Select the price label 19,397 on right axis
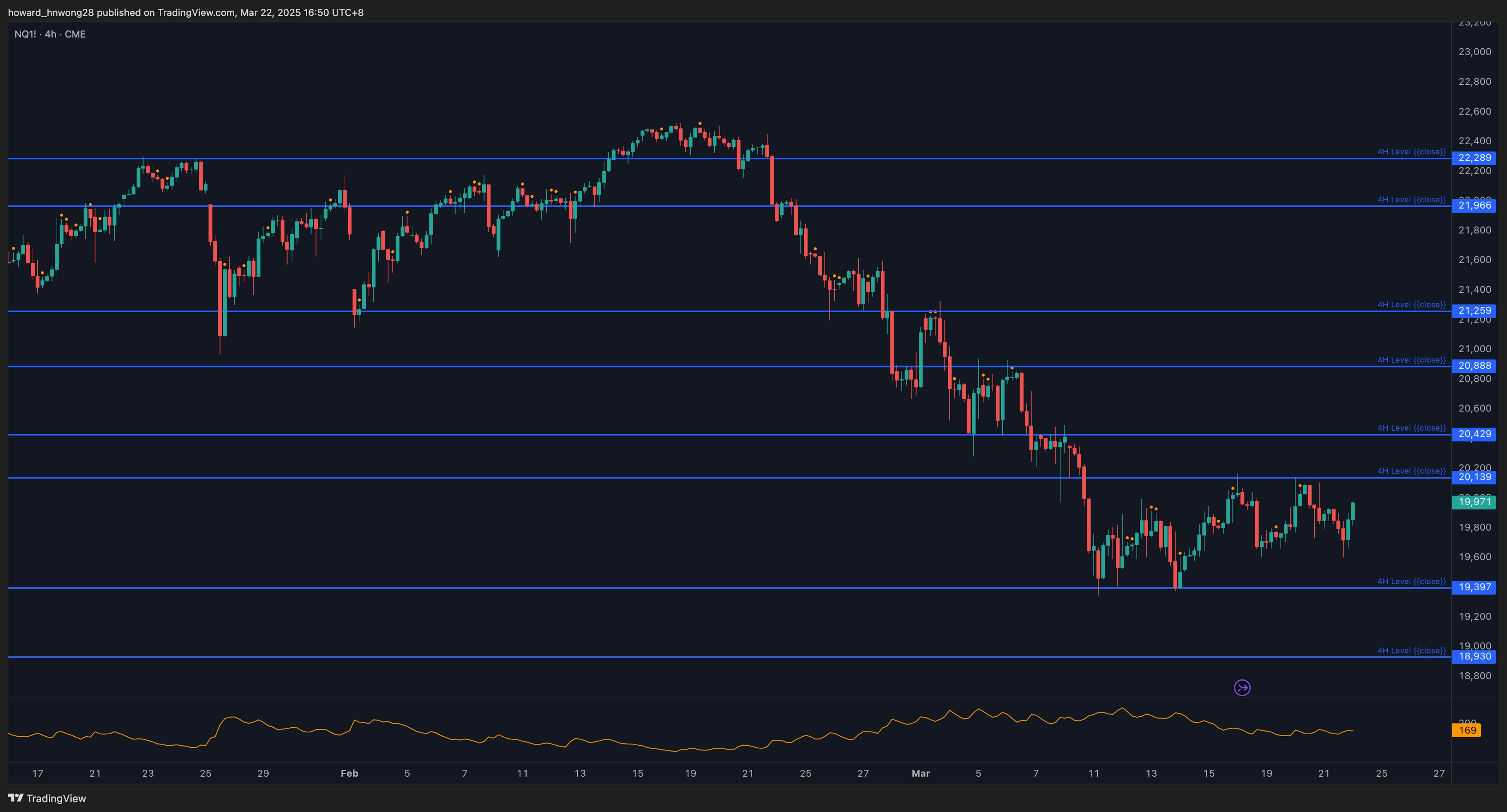1507x812 pixels. [x=1476, y=588]
